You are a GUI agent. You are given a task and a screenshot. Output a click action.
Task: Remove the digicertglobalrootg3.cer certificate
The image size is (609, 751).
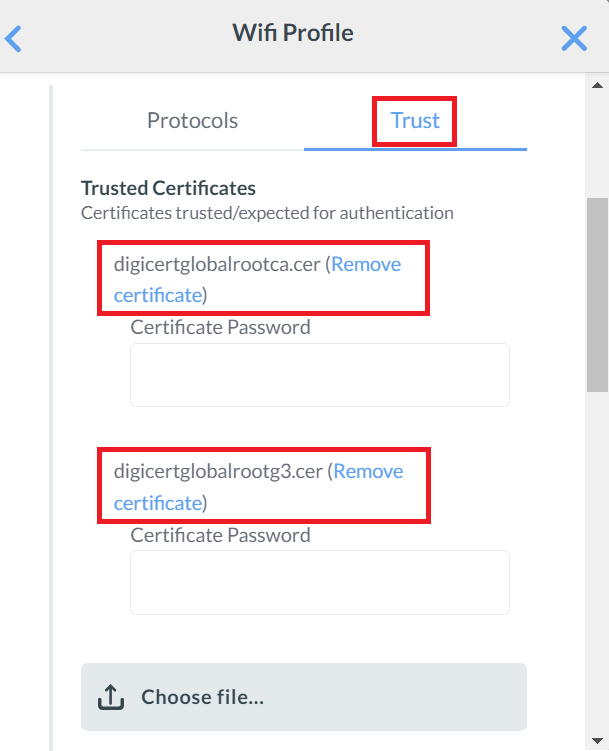[x=368, y=472]
